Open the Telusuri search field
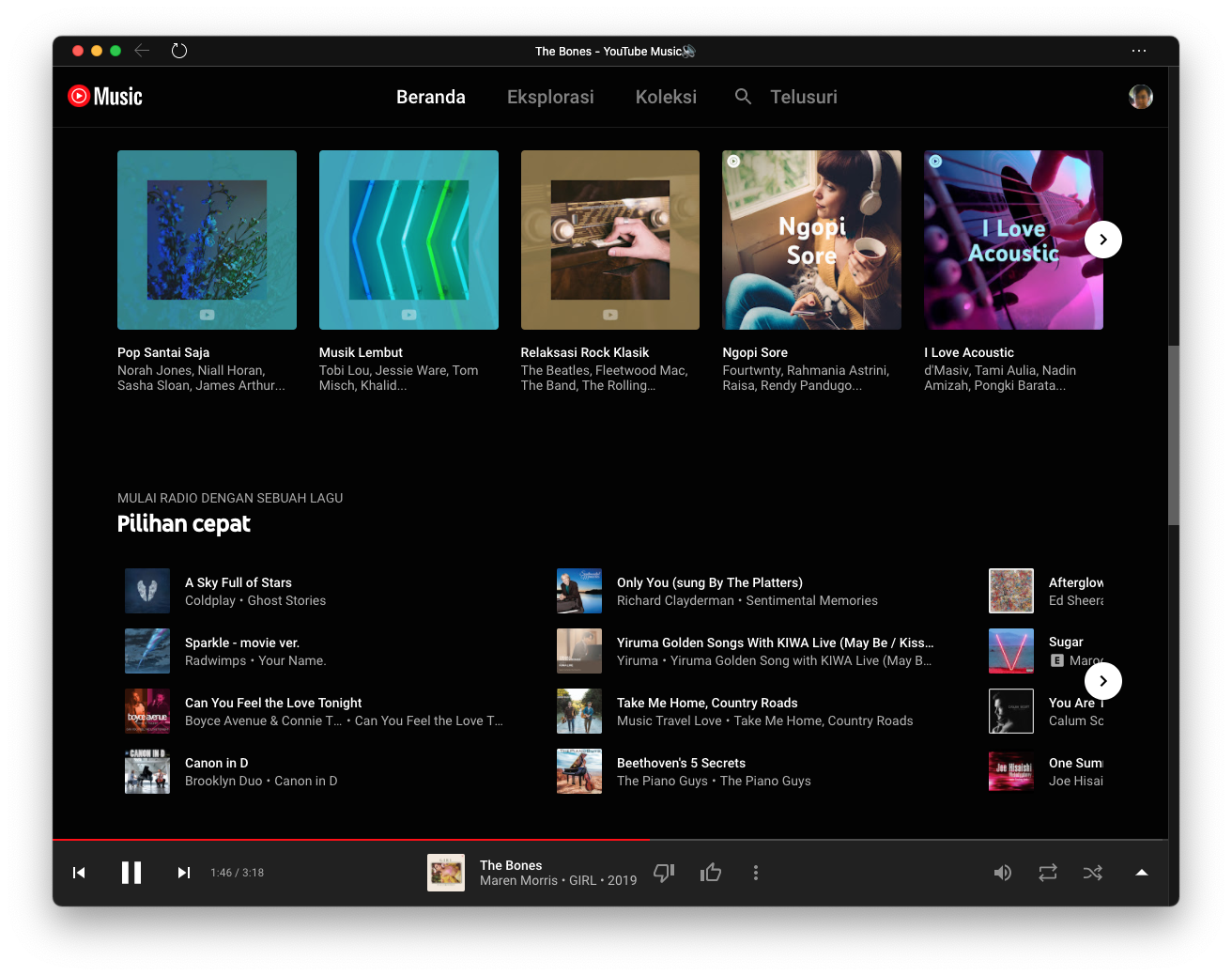1232x976 pixels. pyautogui.click(x=803, y=97)
